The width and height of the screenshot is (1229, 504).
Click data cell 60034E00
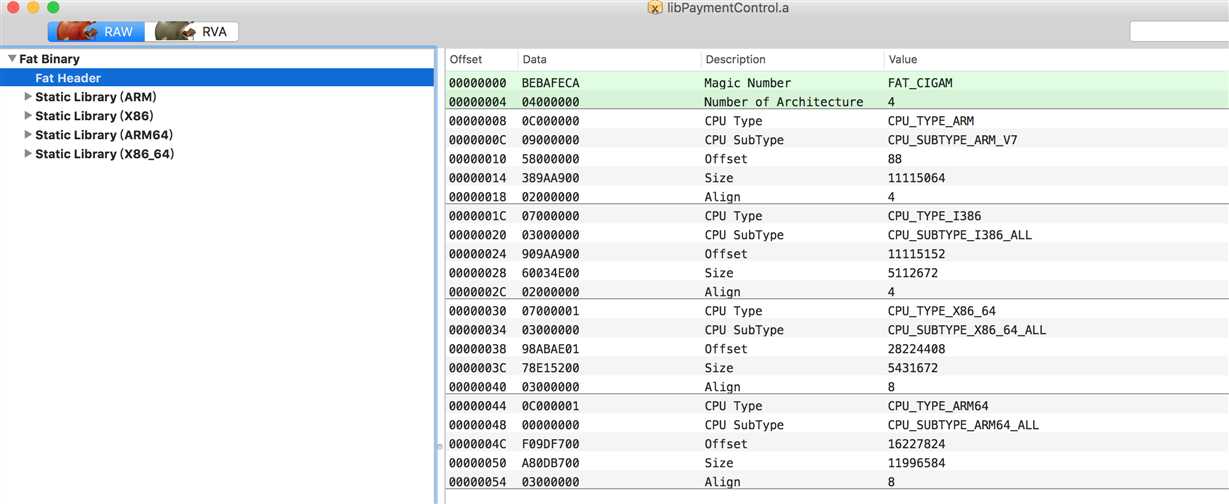point(550,273)
